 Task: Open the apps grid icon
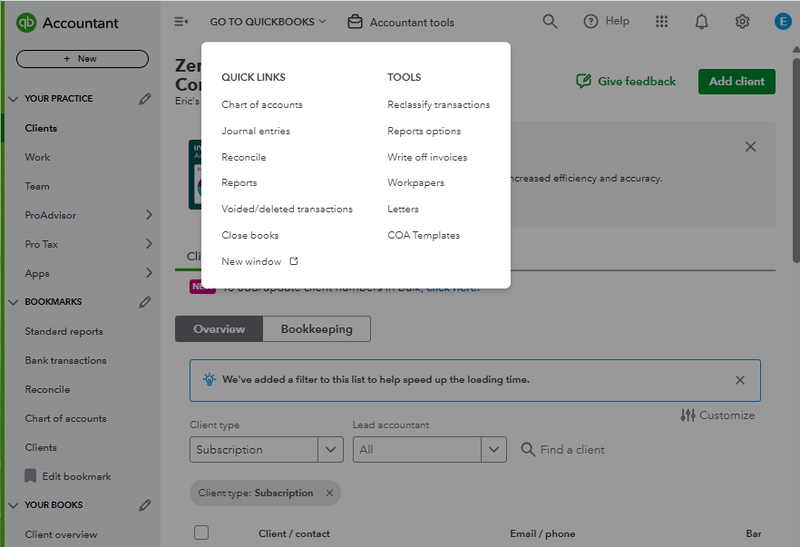tap(662, 21)
